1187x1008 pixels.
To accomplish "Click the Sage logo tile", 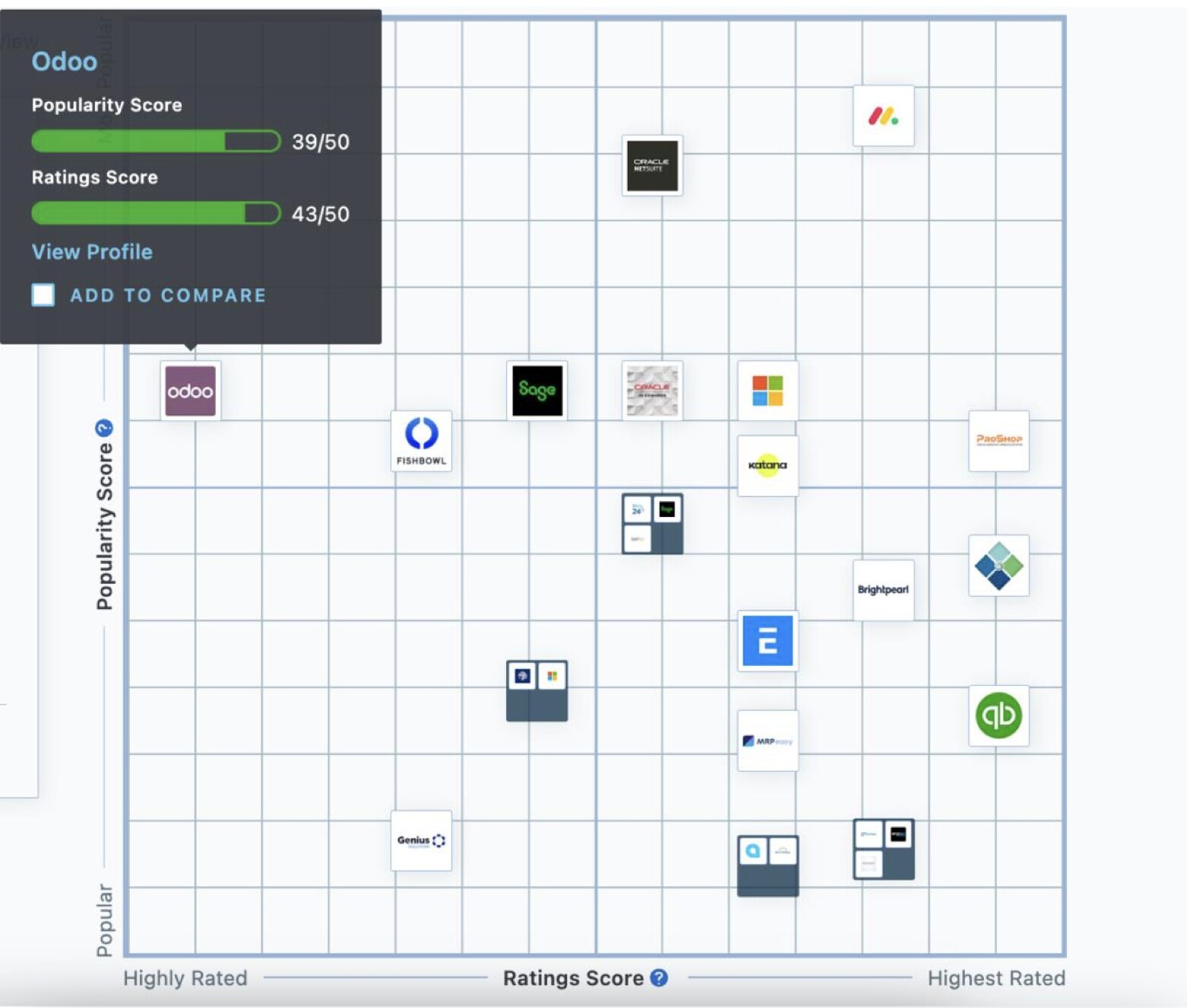I will [537, 391].
